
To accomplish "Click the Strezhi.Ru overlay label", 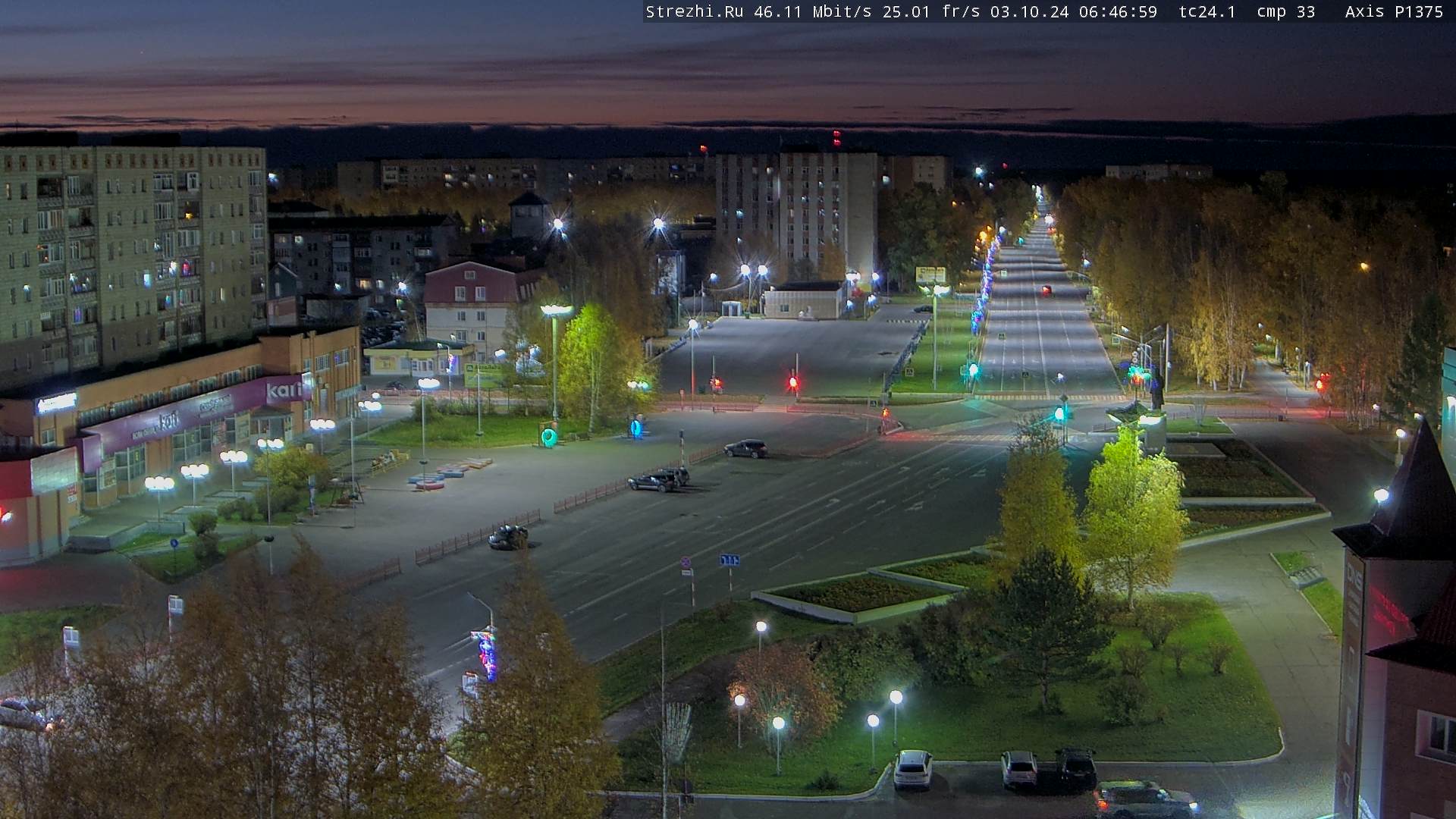I will [x=694, y=11].
